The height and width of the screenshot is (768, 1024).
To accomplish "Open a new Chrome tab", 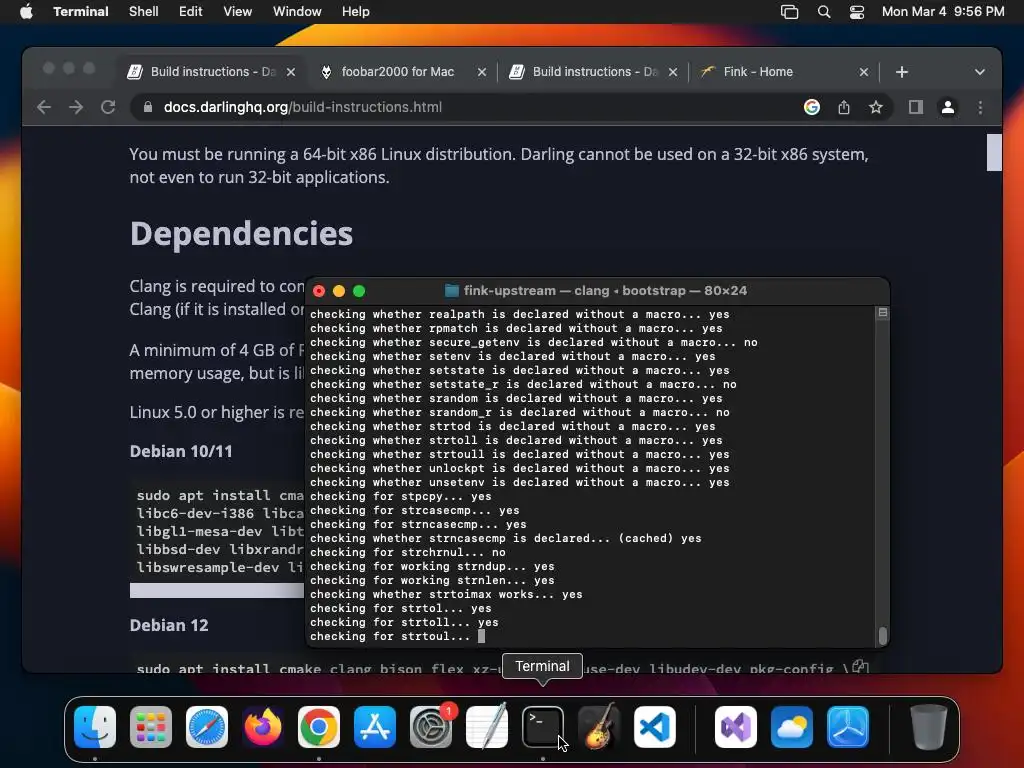I will [902, 72].
